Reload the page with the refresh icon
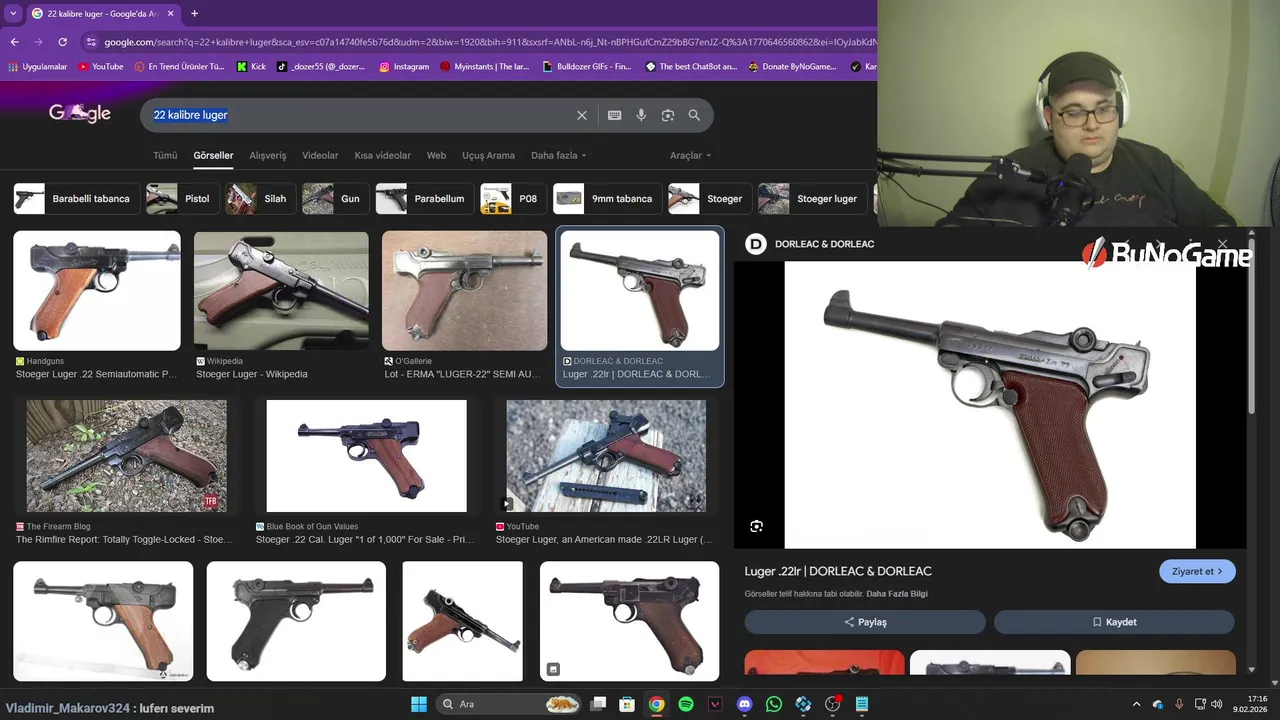 (62, 42)
